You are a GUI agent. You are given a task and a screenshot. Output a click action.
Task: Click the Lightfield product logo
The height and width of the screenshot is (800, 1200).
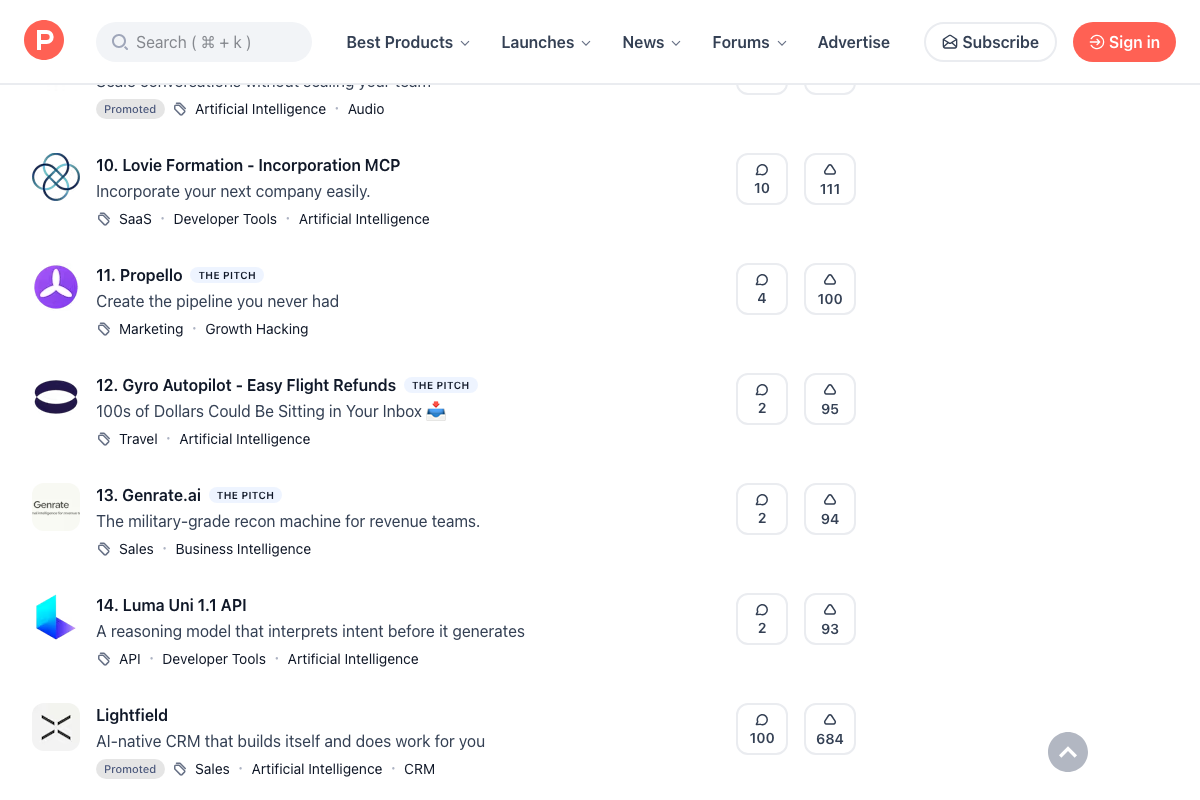(x=56, y=727)
